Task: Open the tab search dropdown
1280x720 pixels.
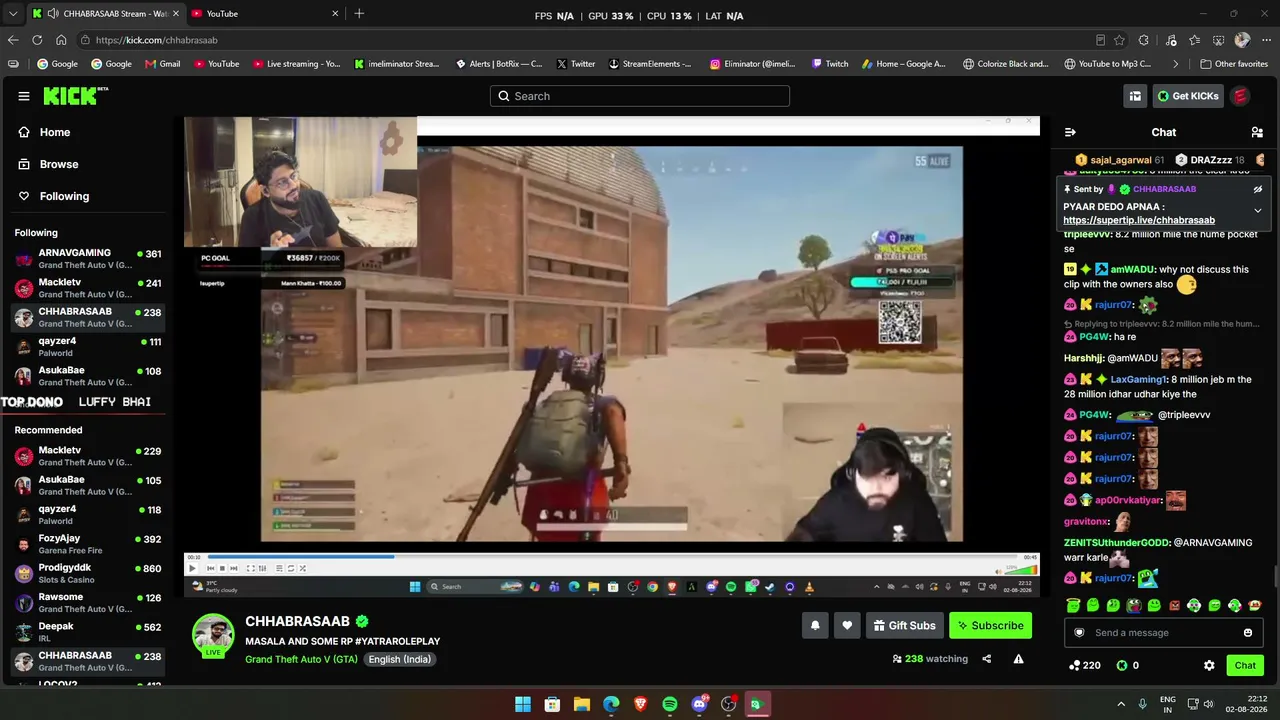Action: point(13,13)
